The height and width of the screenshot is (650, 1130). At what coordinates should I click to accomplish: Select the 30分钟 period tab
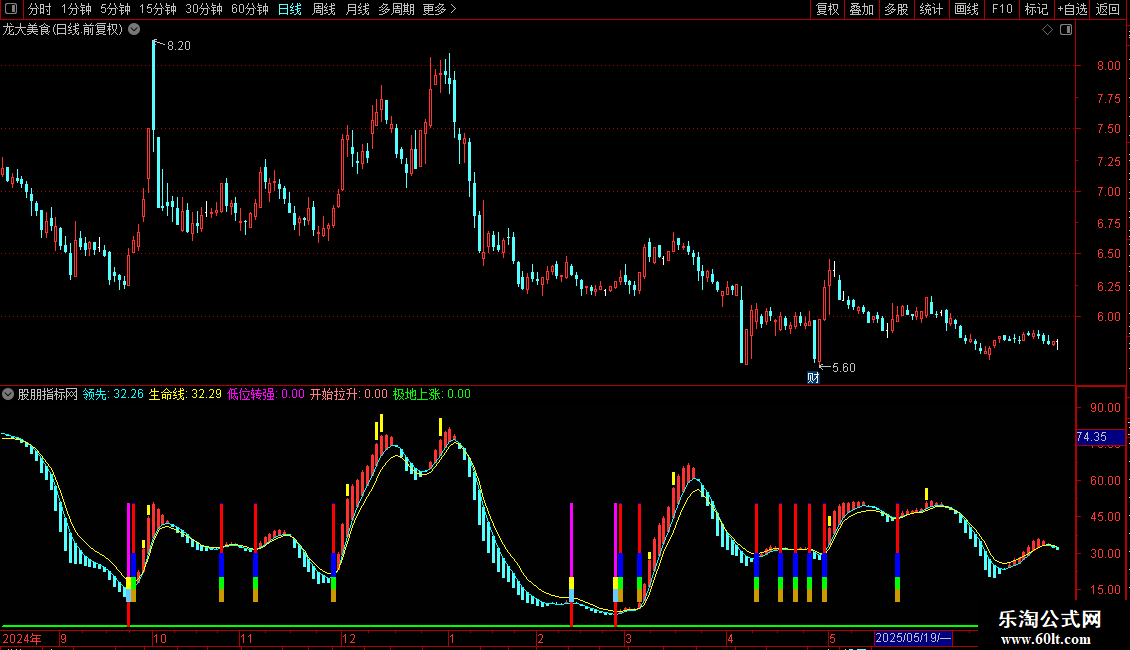pyautogui.click(x=204, y=9)
